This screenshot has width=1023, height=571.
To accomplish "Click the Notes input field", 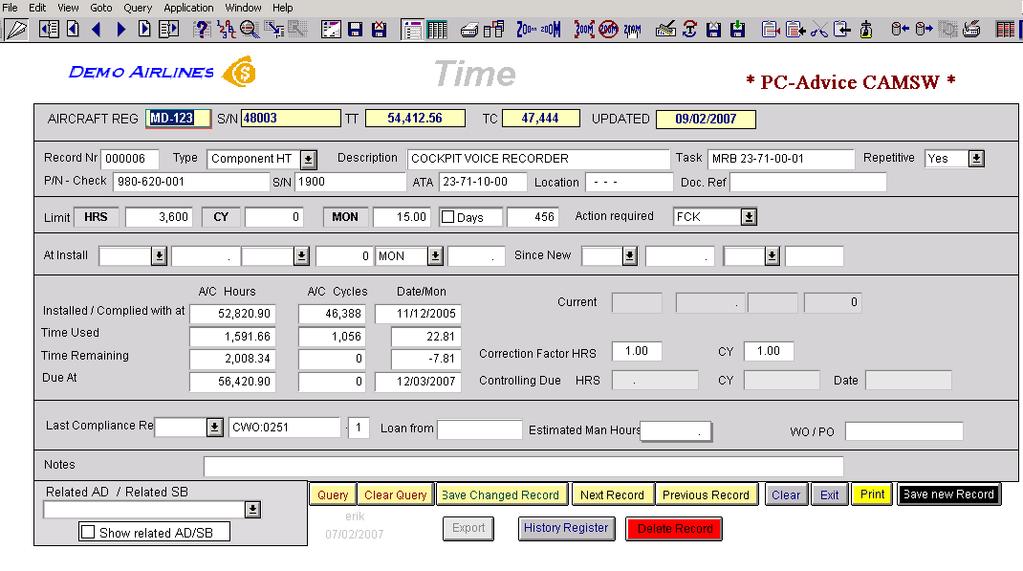I will (523, 466).
